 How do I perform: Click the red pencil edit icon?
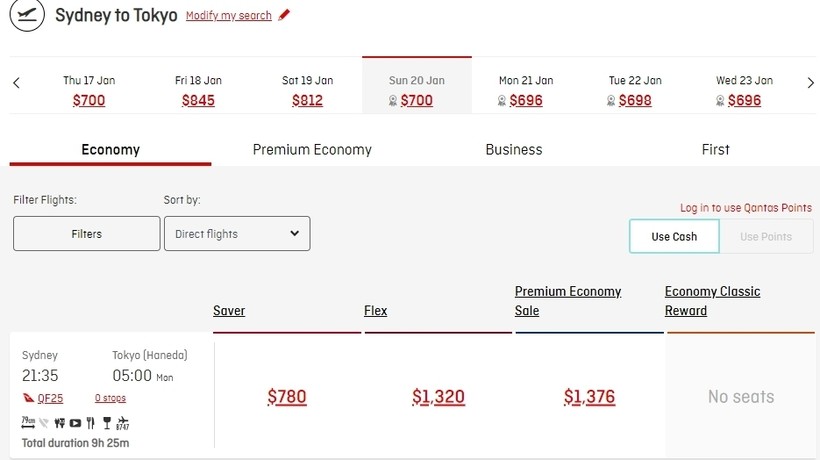pyautogui.click(x=284, y=15)
